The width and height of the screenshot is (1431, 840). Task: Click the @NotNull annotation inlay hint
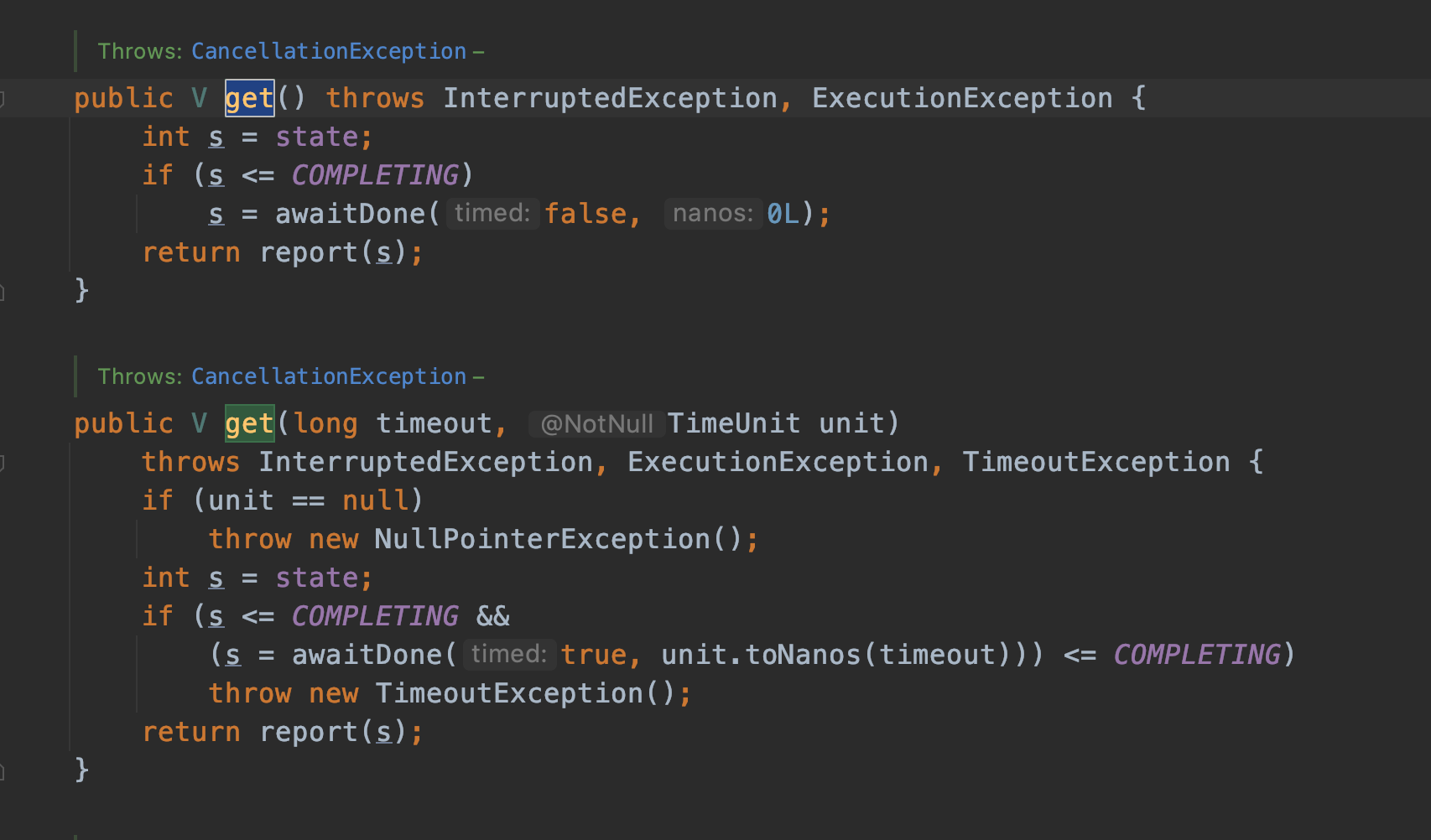tap(596, 424)
